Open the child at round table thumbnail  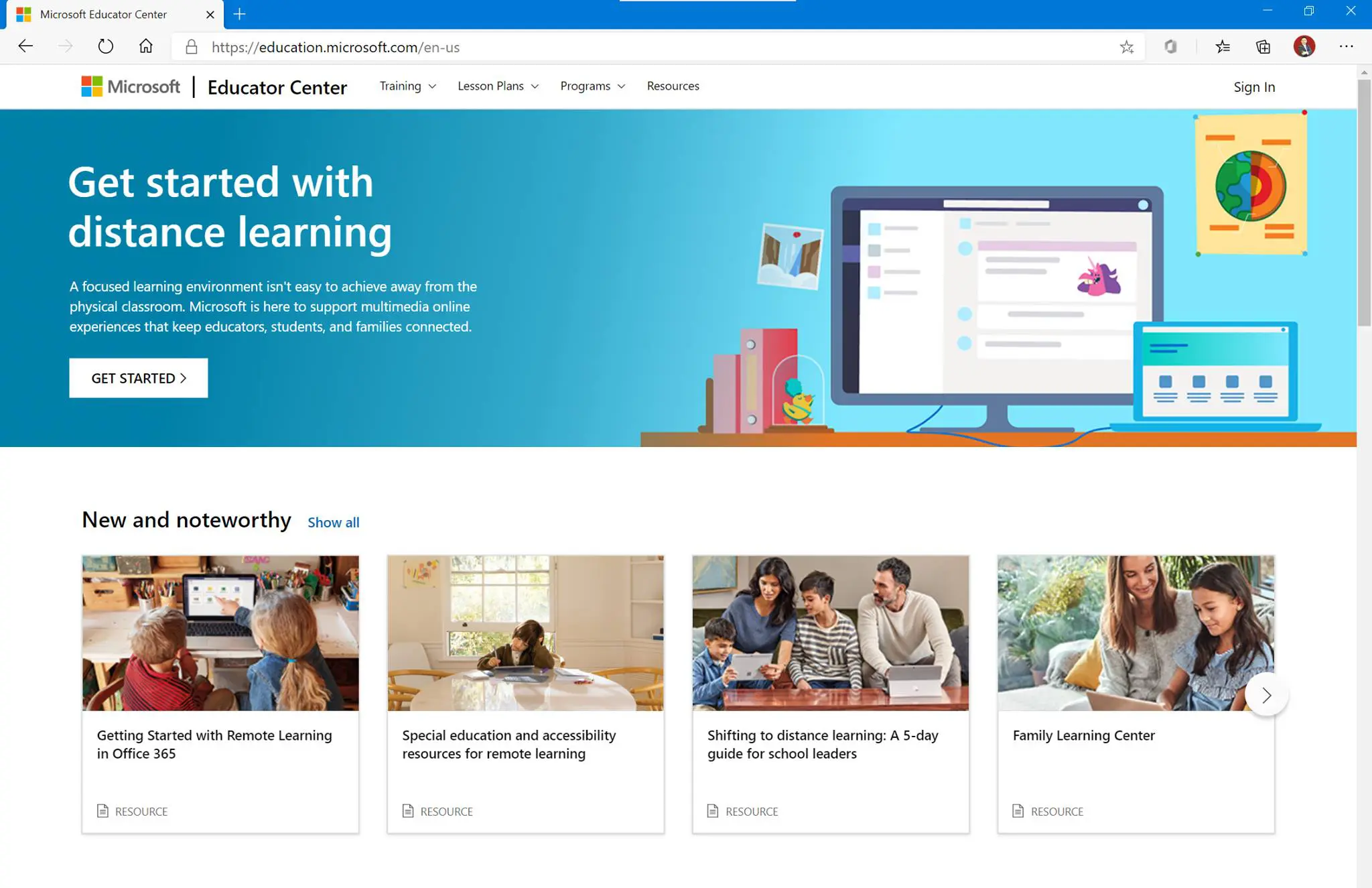tap(525, 633)
